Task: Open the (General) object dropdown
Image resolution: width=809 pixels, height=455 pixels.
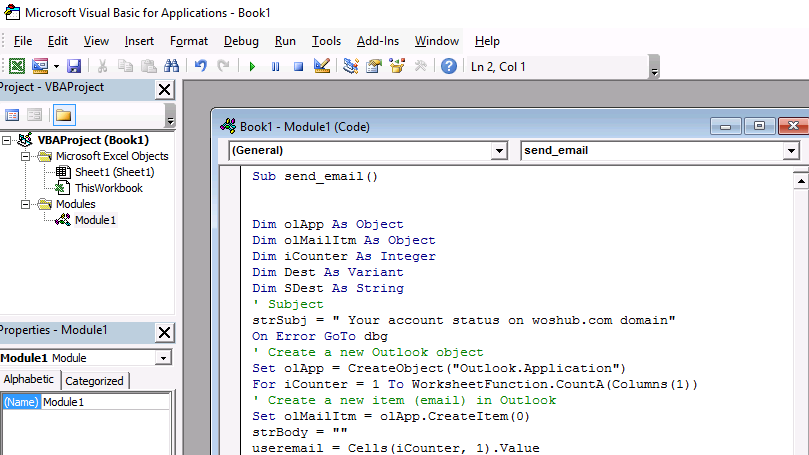Action: [499, 151]
